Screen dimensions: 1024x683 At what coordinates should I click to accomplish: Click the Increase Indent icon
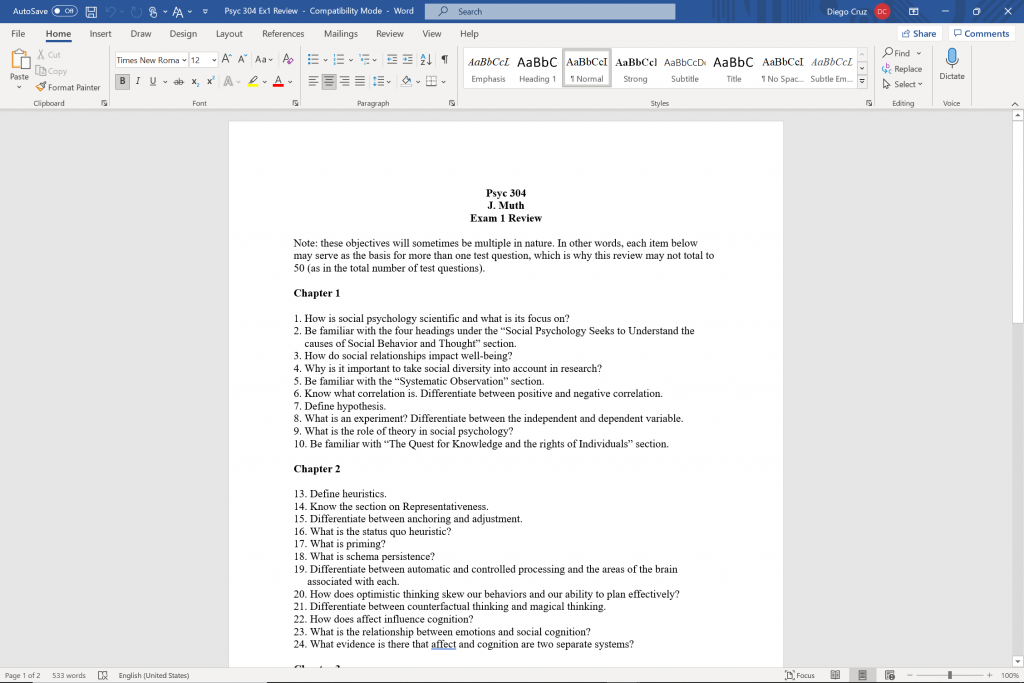[408, 59]
